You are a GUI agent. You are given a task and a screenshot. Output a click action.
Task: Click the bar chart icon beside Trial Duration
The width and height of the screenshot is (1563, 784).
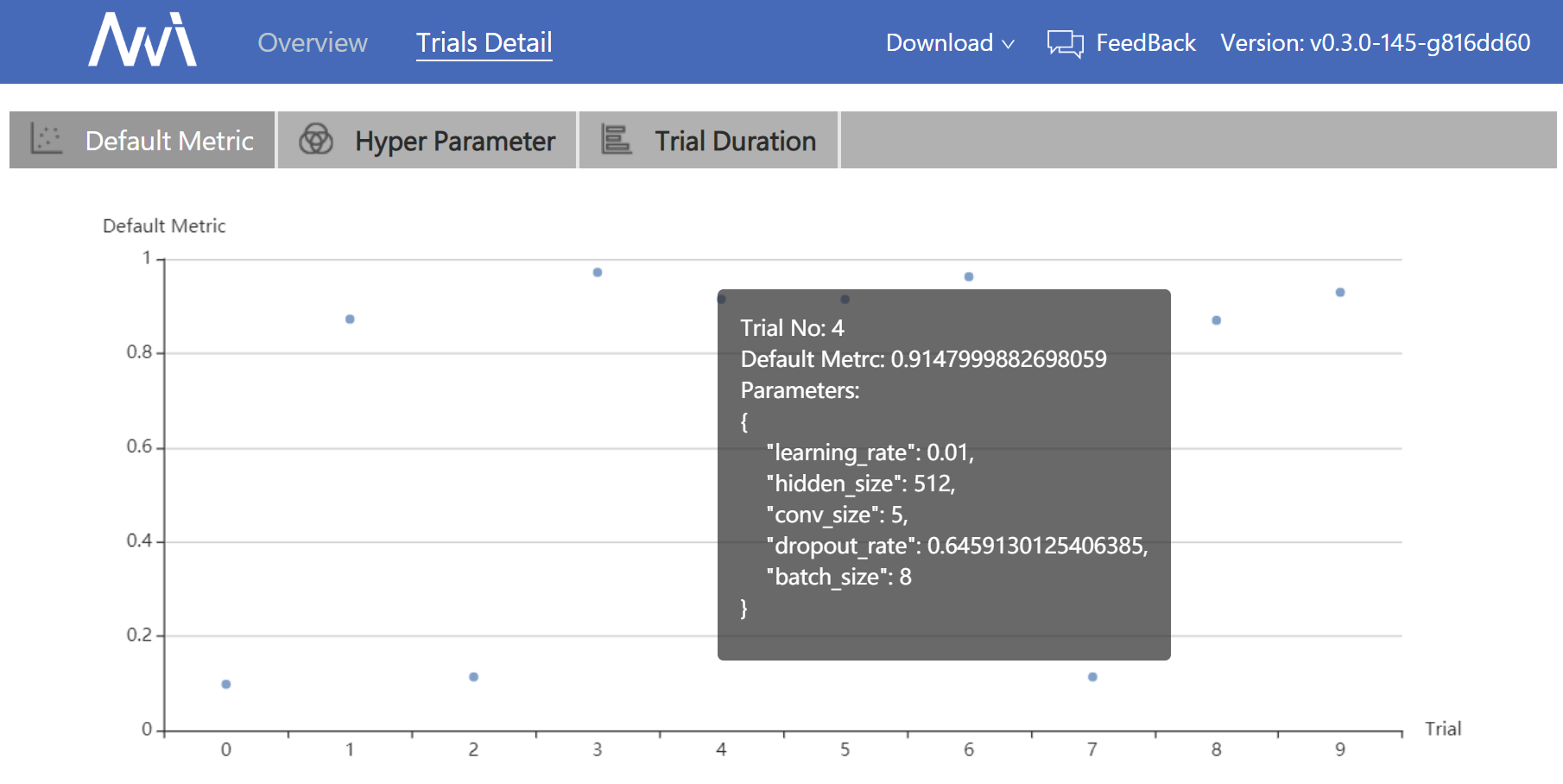(615, 139)
